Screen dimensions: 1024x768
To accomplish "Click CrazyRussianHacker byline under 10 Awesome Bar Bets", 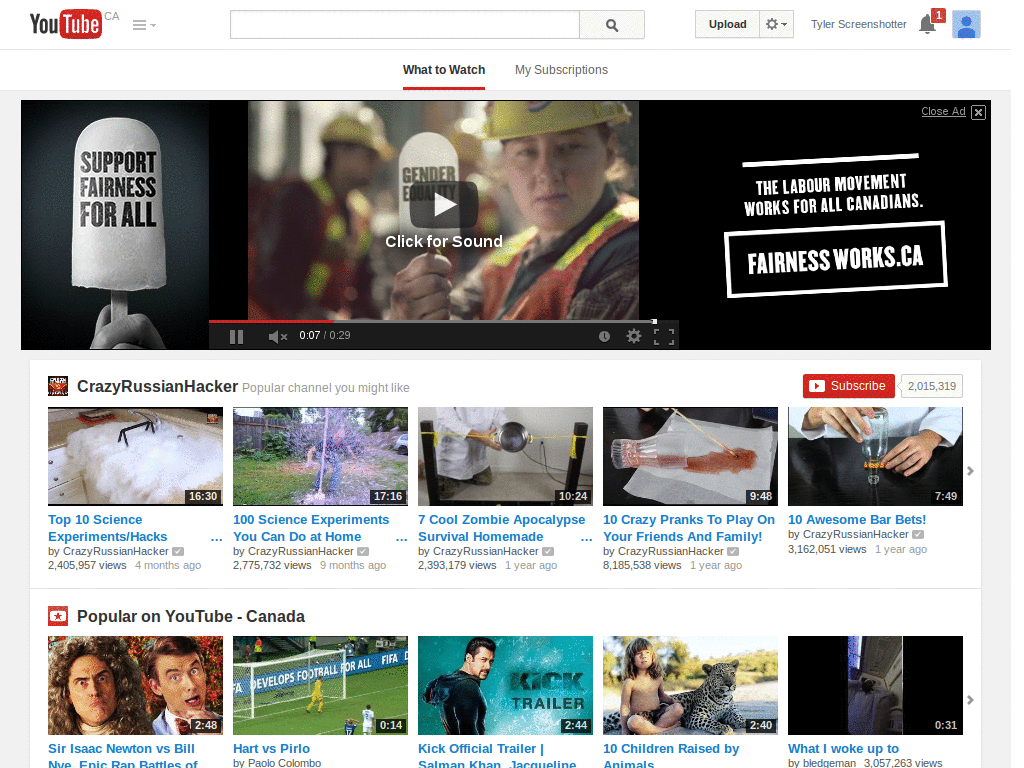I will tap(856, 534).
